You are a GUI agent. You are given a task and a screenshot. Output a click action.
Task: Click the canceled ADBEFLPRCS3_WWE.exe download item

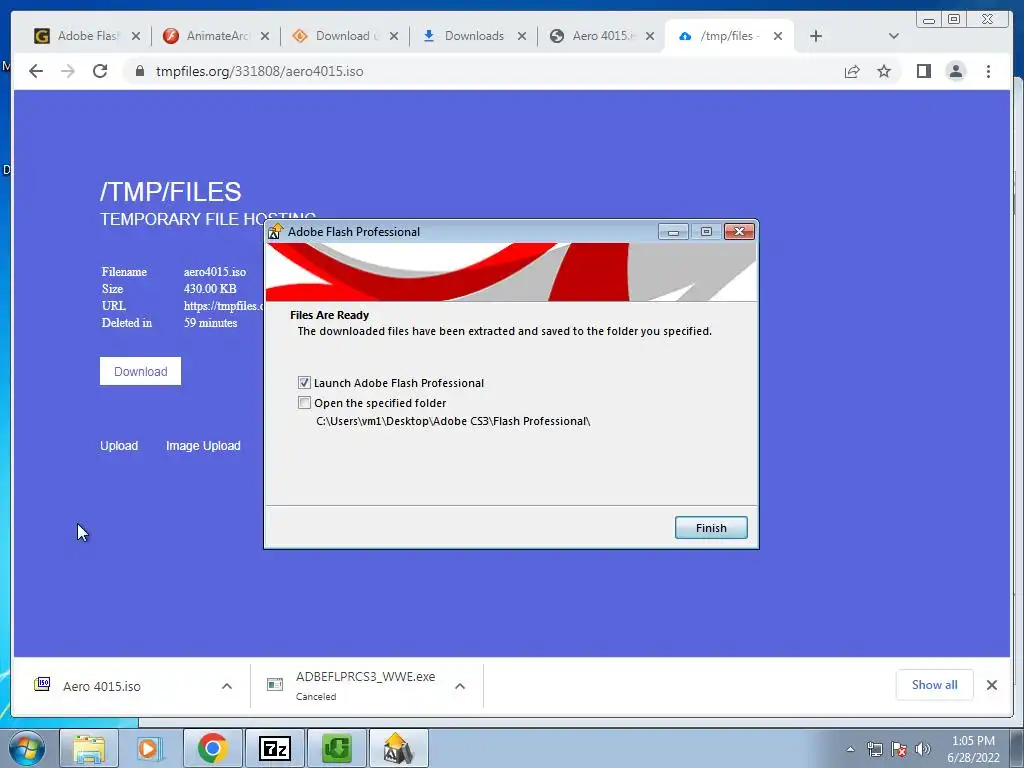tap(365, 685)
